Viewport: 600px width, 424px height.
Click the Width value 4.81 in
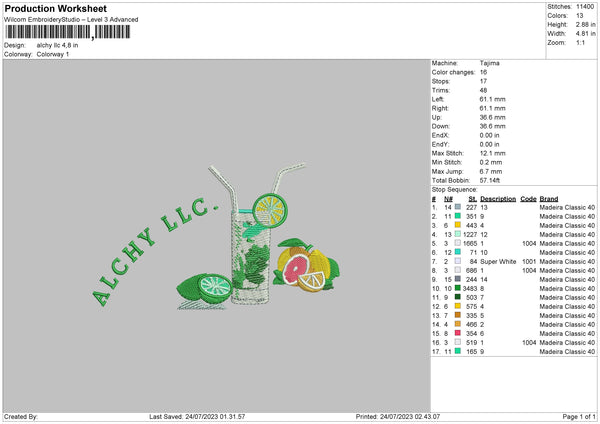click(x=586, y=34)
